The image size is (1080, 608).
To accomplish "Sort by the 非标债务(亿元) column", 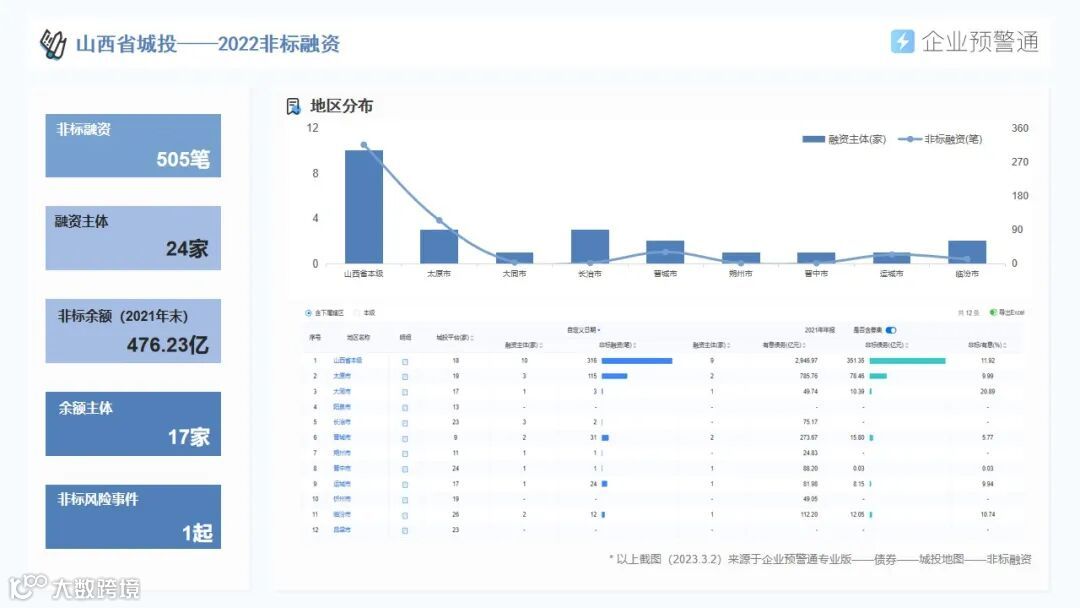I will (x=886, y=345).
